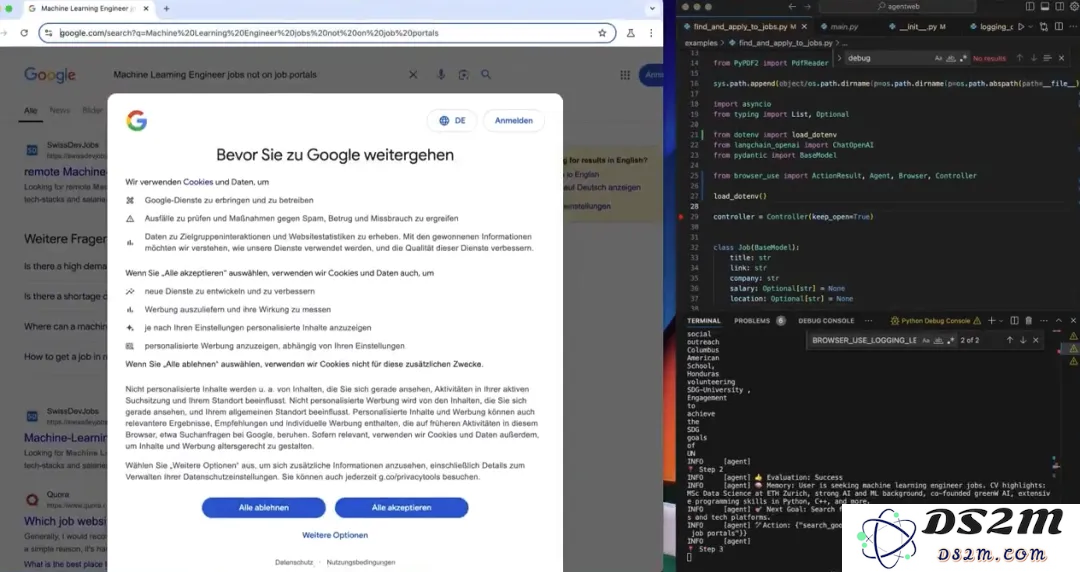
Task: Open Chrome three-dot menu
Action: pyautogui.click(x=651, y=33)
